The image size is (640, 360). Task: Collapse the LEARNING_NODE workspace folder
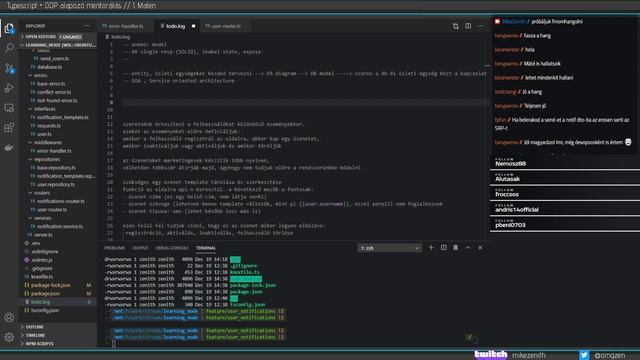pyautogui.click(x=58, y=45)
